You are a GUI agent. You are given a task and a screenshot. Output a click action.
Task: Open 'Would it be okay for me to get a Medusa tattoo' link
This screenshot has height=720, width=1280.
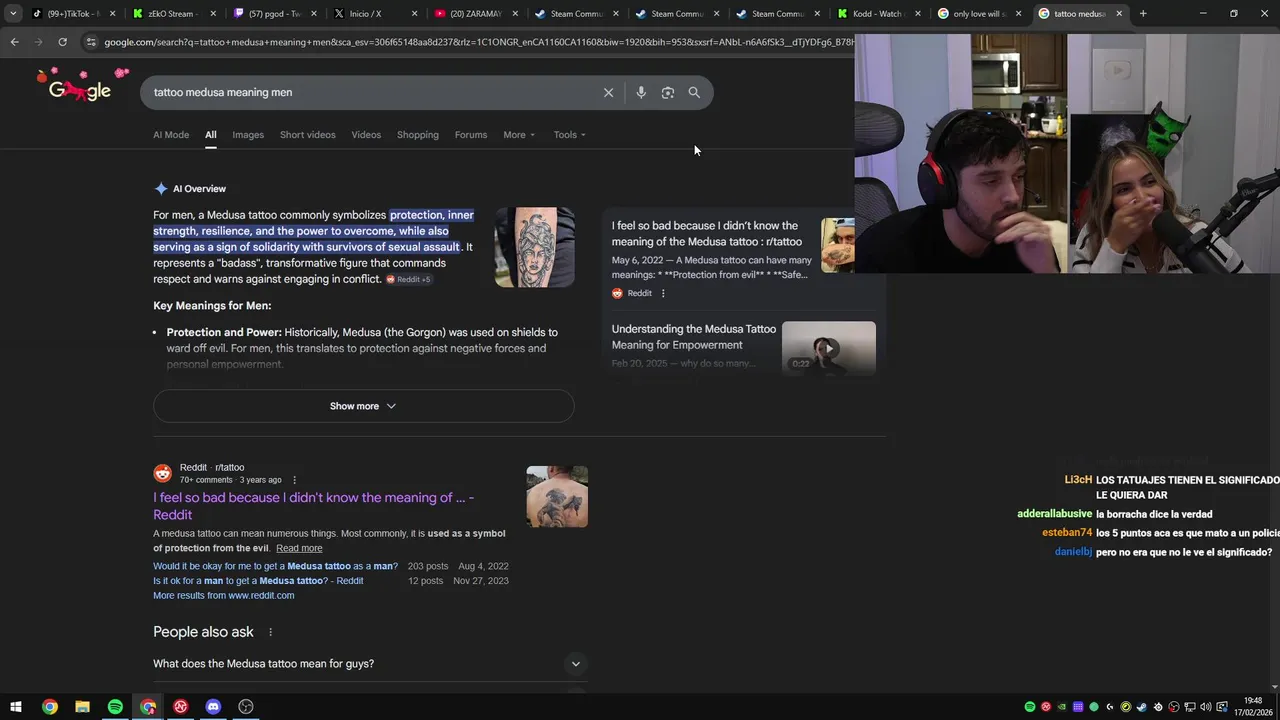click(275, 566)
